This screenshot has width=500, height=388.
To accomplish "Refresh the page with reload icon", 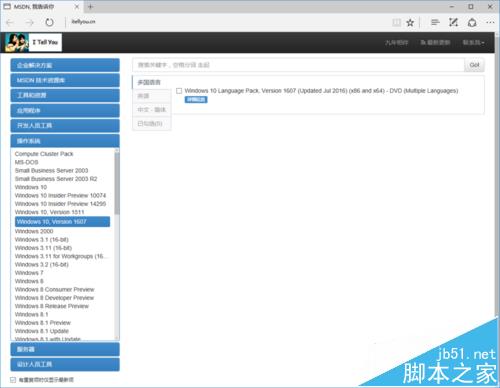I will 49,22.
